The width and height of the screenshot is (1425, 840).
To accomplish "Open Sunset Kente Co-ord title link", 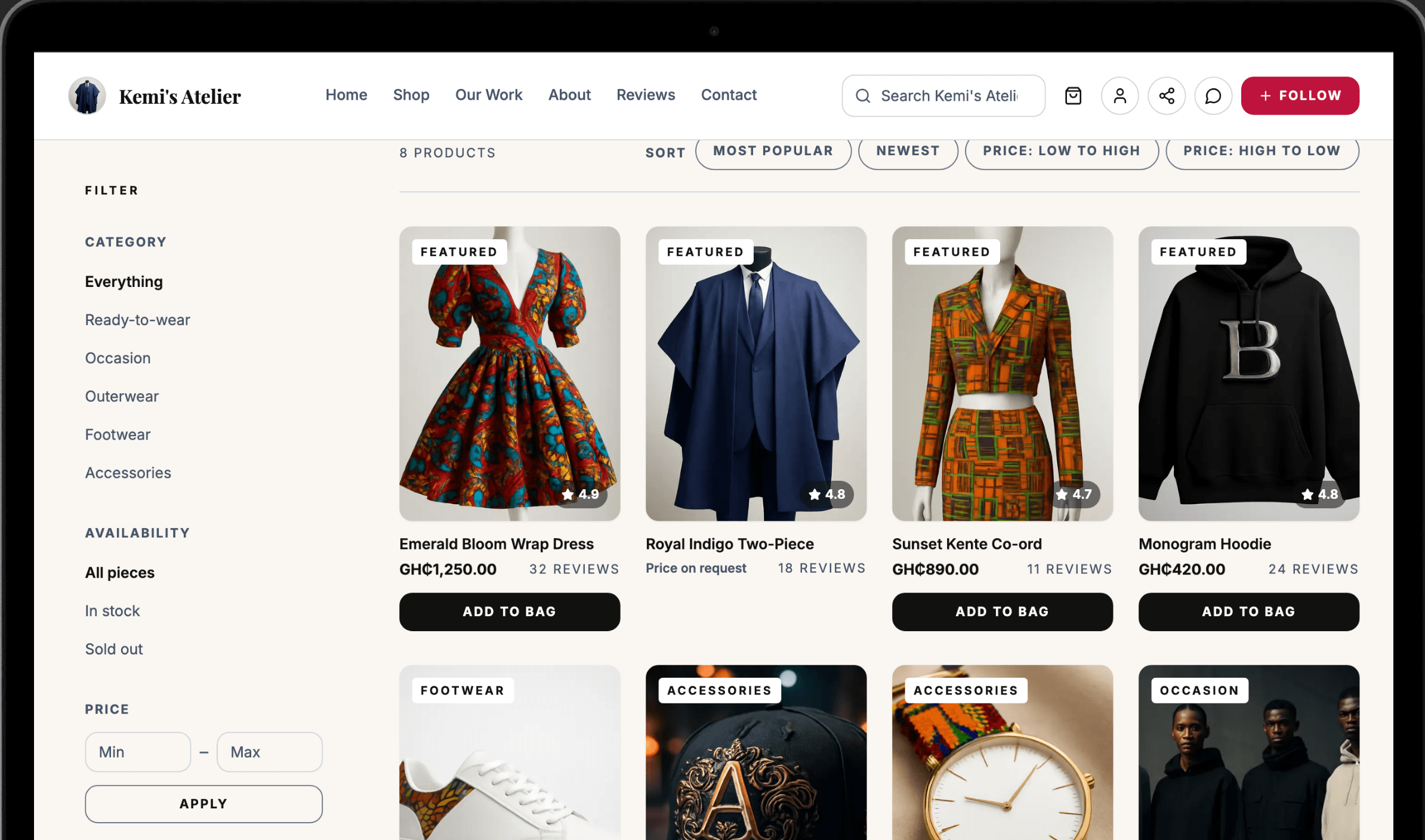I will pyautogui.click(x=967, y=544).
